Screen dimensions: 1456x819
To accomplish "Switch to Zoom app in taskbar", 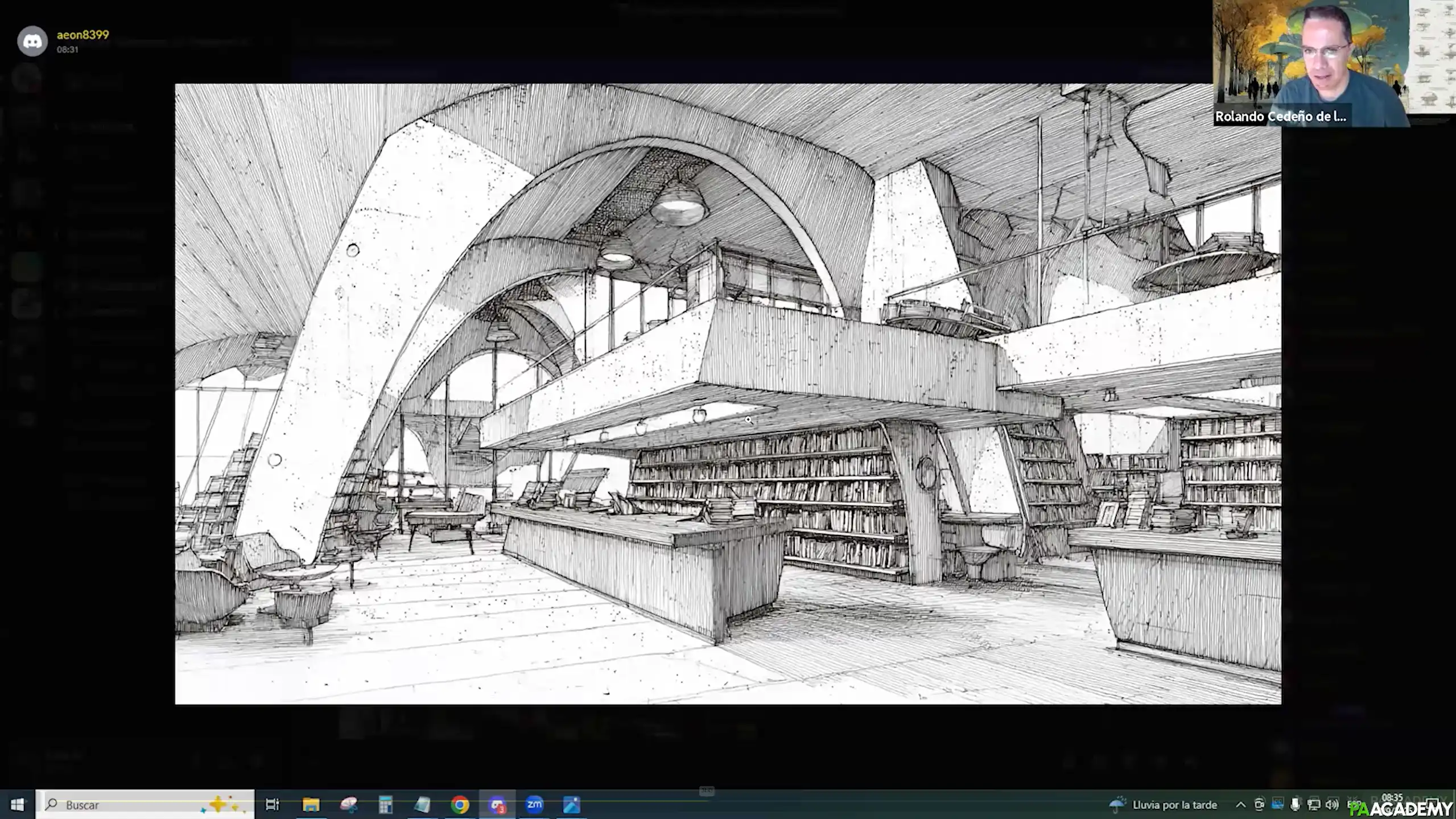I will 534,804.
